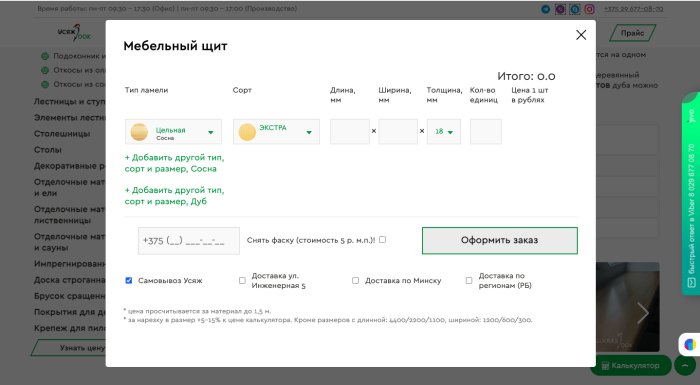The height and width of the screenshot is (385, 700).
Task: Add another type via the Сосна link
Action: (x=174, y=163)
